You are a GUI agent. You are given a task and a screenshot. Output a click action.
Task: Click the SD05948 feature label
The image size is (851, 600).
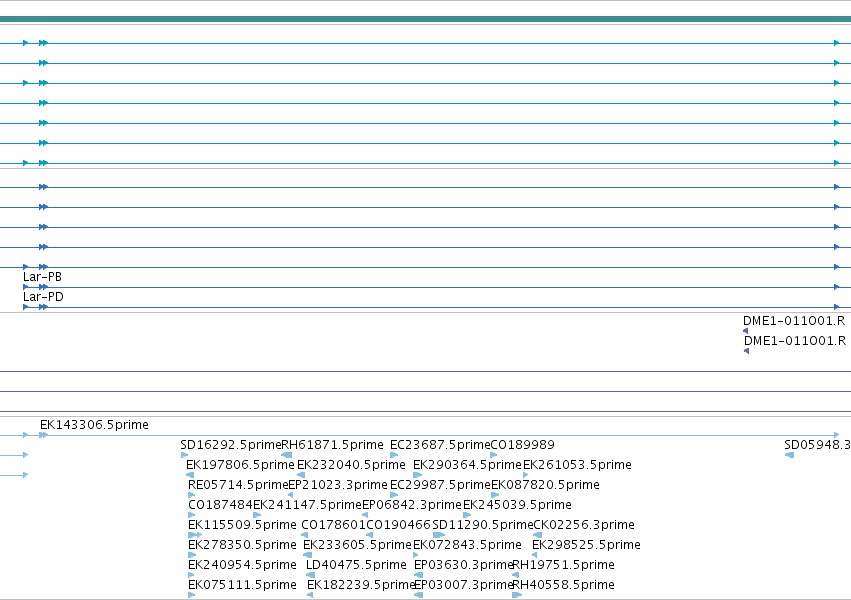[817, 445]
